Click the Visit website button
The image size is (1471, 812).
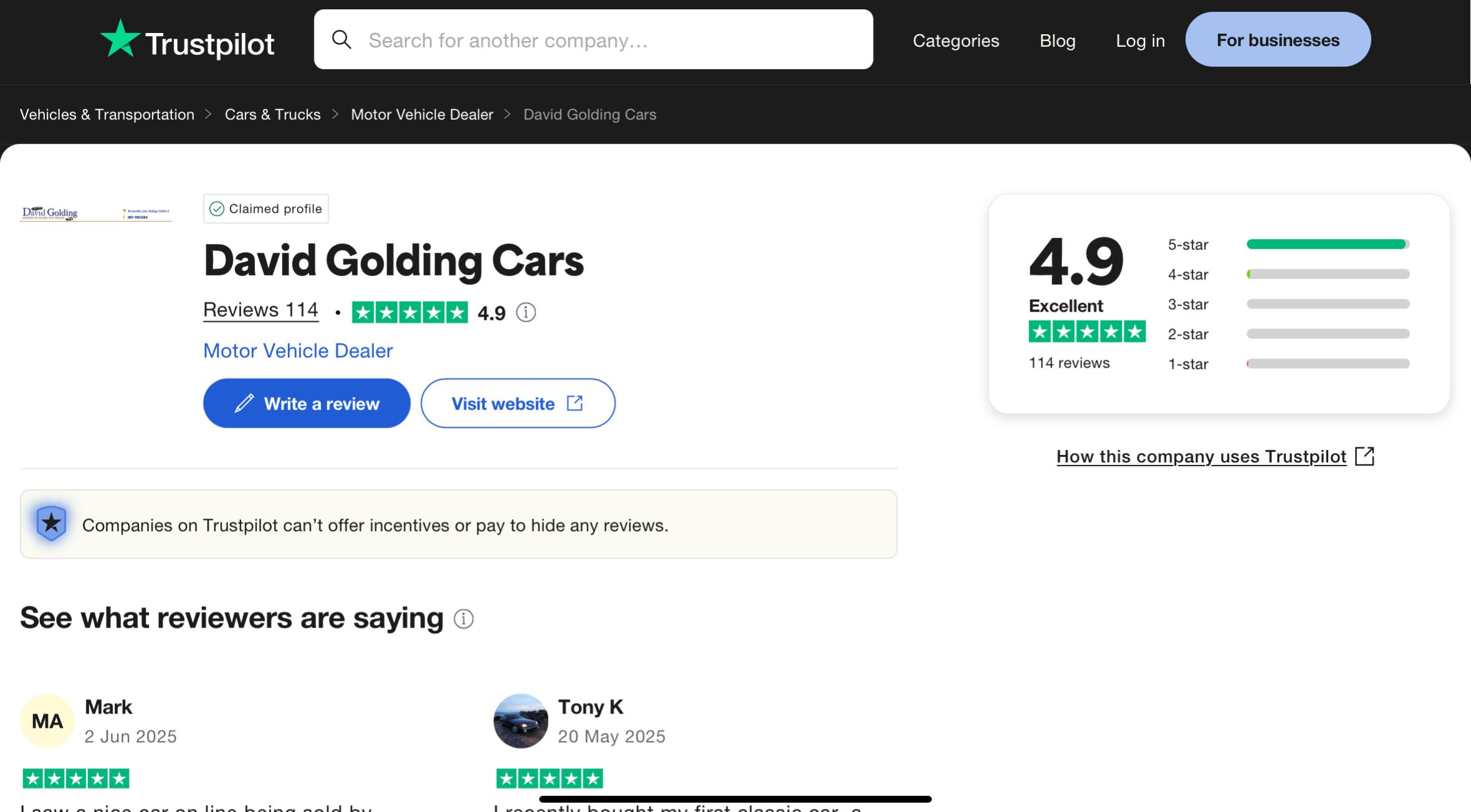(x=517, y=403)
